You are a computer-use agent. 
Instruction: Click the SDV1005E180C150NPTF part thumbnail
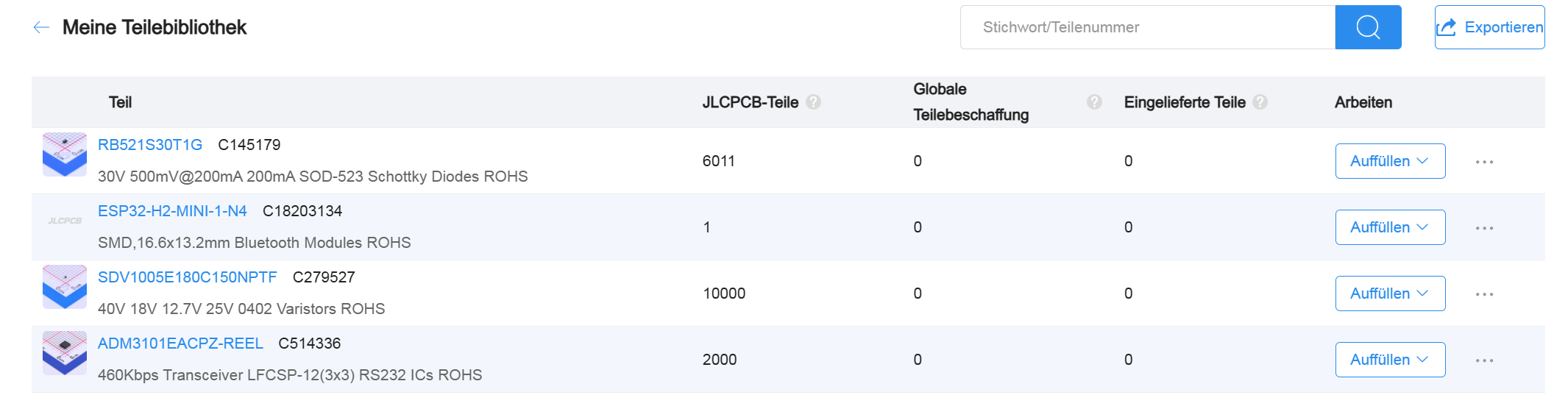tap(65, 287)
